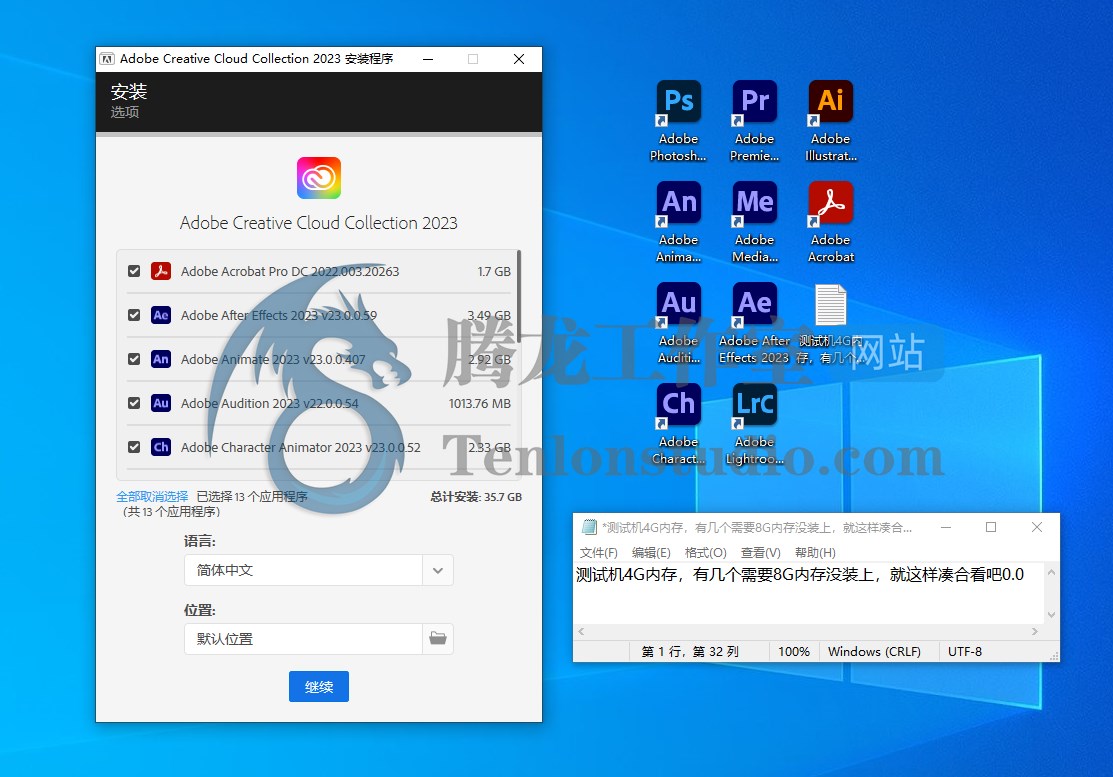Open Notepad 文件(F) menu

[598, 553]
